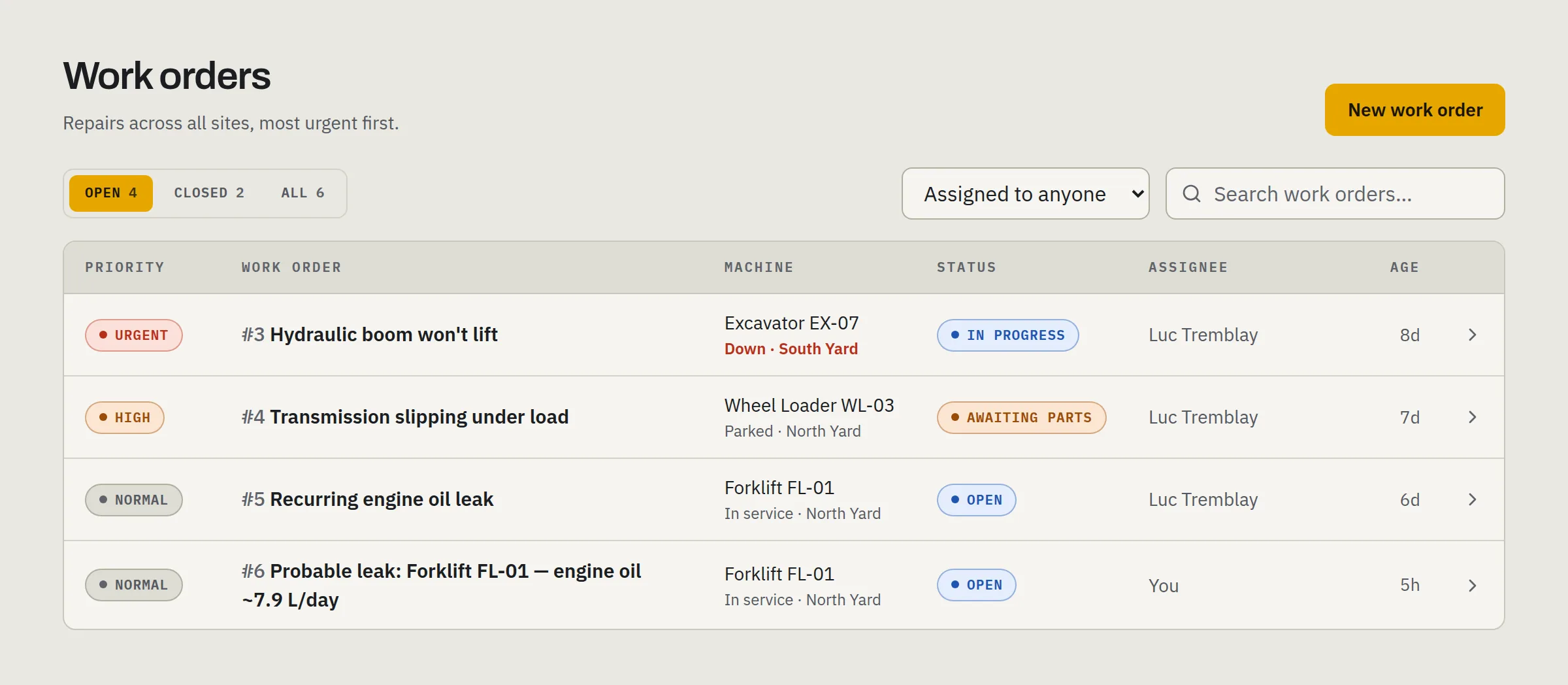
Task: Click the MACHINE column header
Action: (759, 267)
